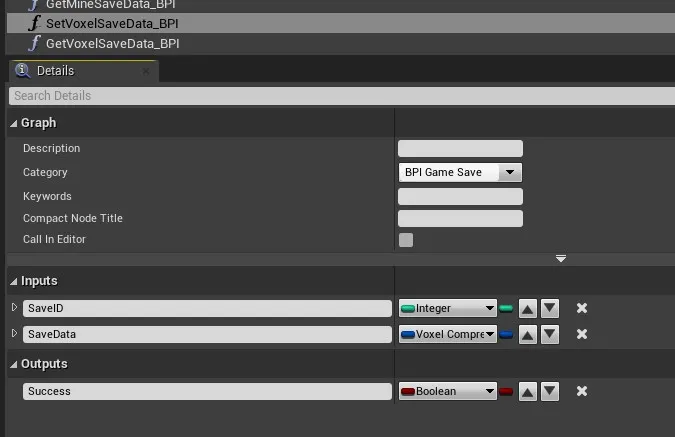
Task: Show advanced Graph properties arrow
Action: pos(561,259)
